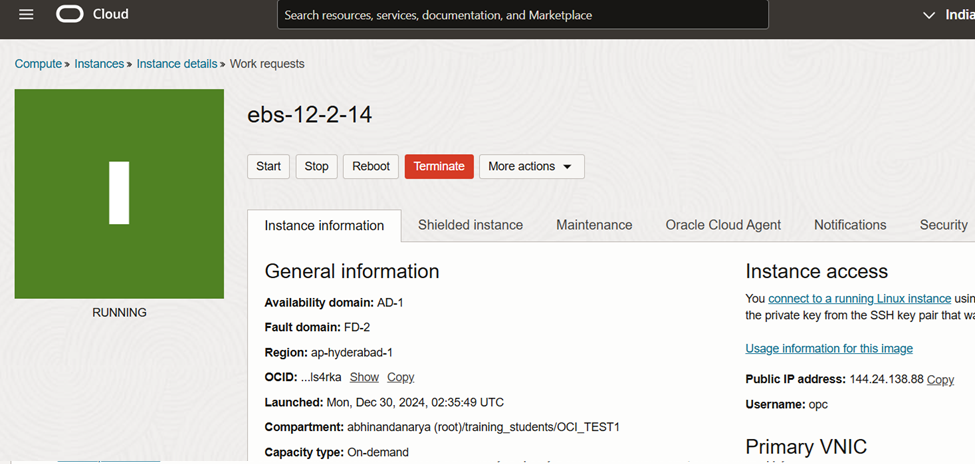Switch to the Notifications tab

850,225
